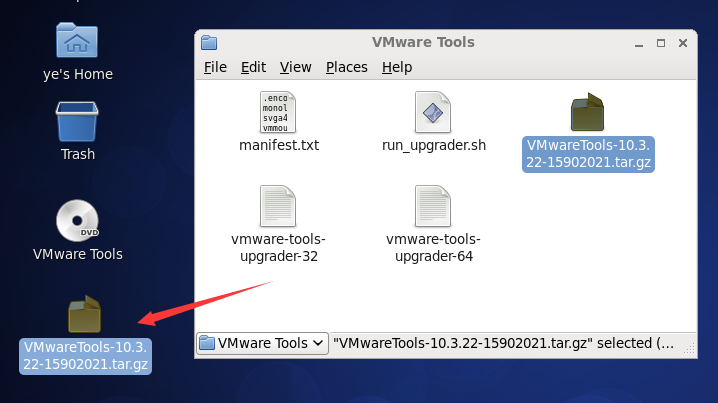Click 'vmware-tools-upgrader-64' file name label
The image size is (718, 403).
click(x=433, y=247)
